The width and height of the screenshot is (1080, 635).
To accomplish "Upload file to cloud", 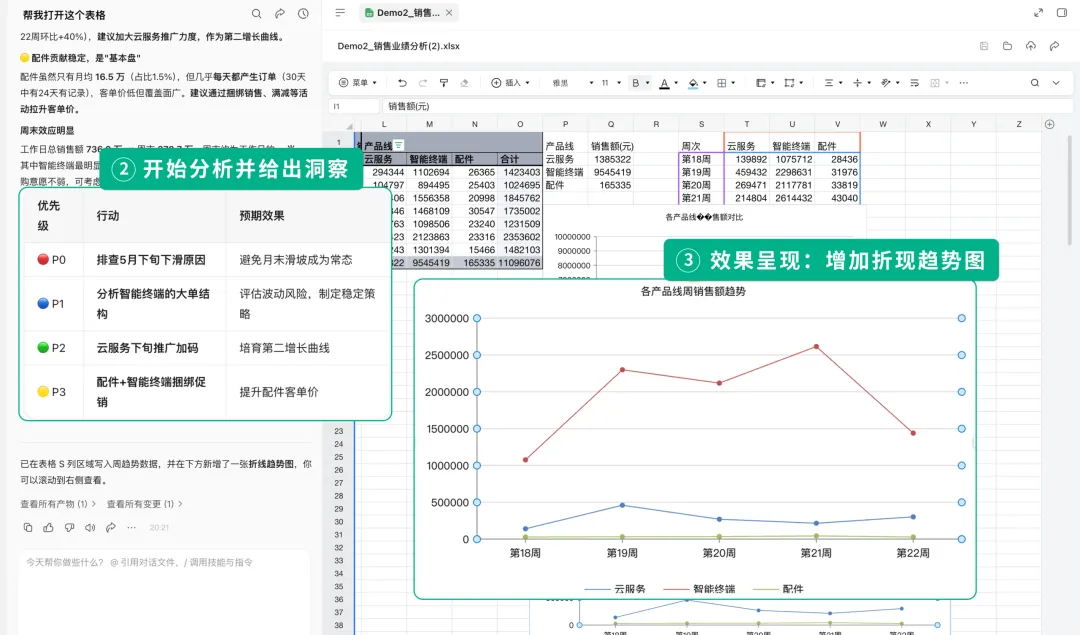I will (1030, 46).
